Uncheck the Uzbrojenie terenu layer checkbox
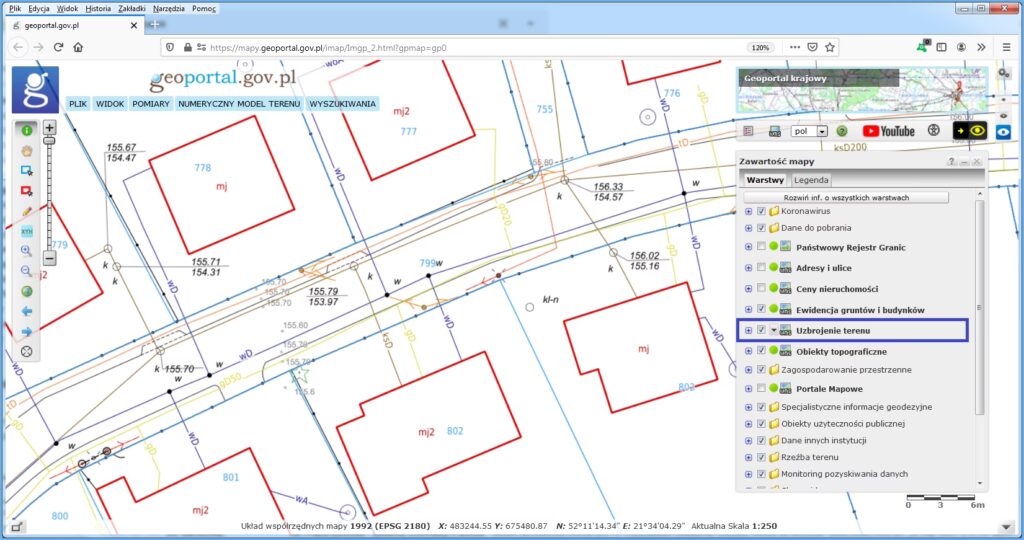1024x540 pixels. coord(762,330)
